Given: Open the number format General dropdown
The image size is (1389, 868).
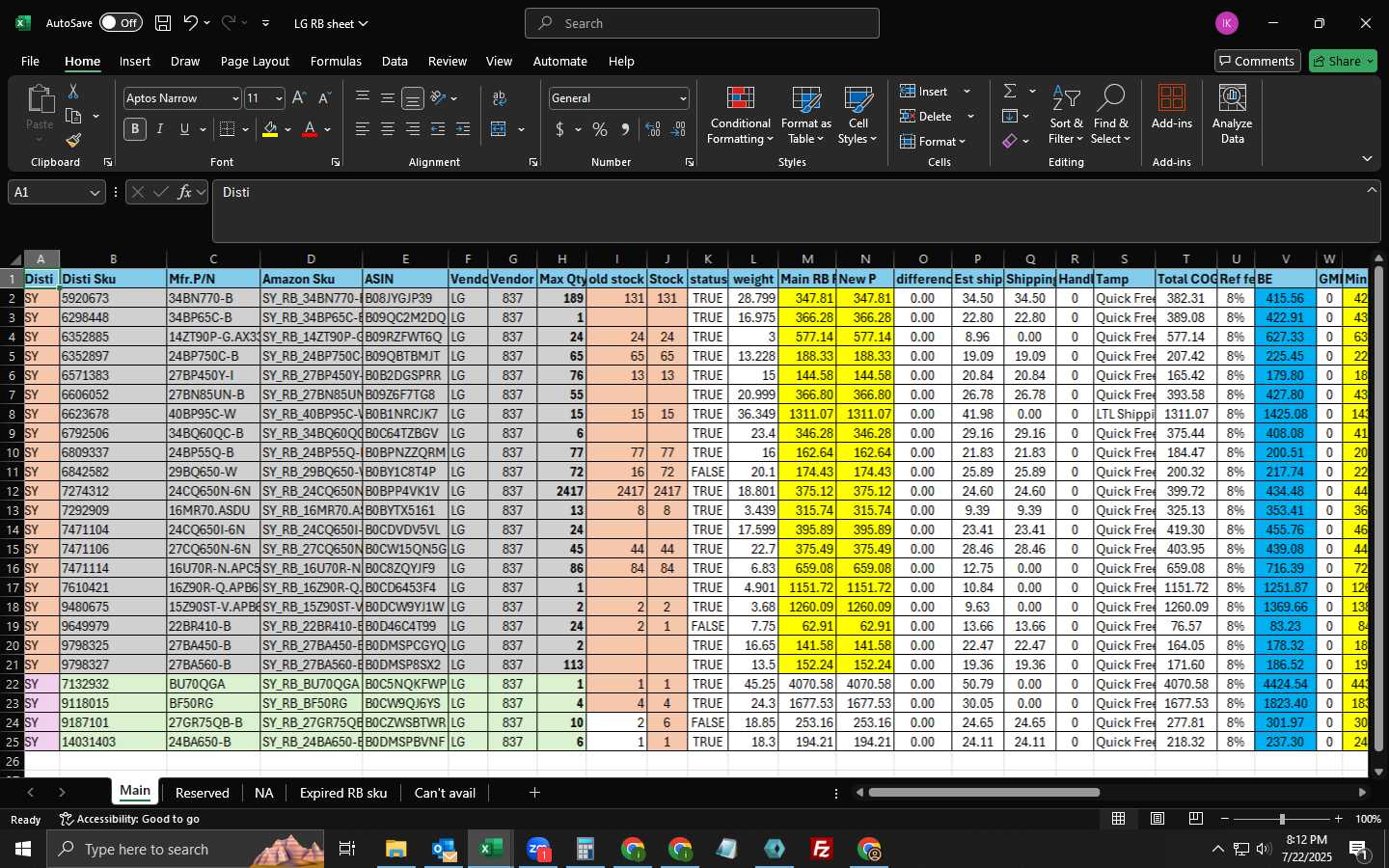Looking at the screenshot, I should pos(683,98).
